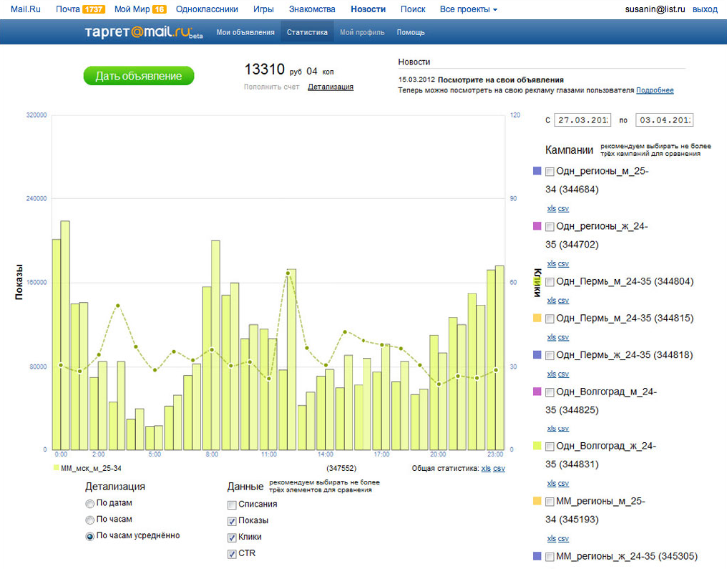Download the Общая статистика xls file
Image resolution: width=727 pixels, height=569 pixels.
coord(485,468)
